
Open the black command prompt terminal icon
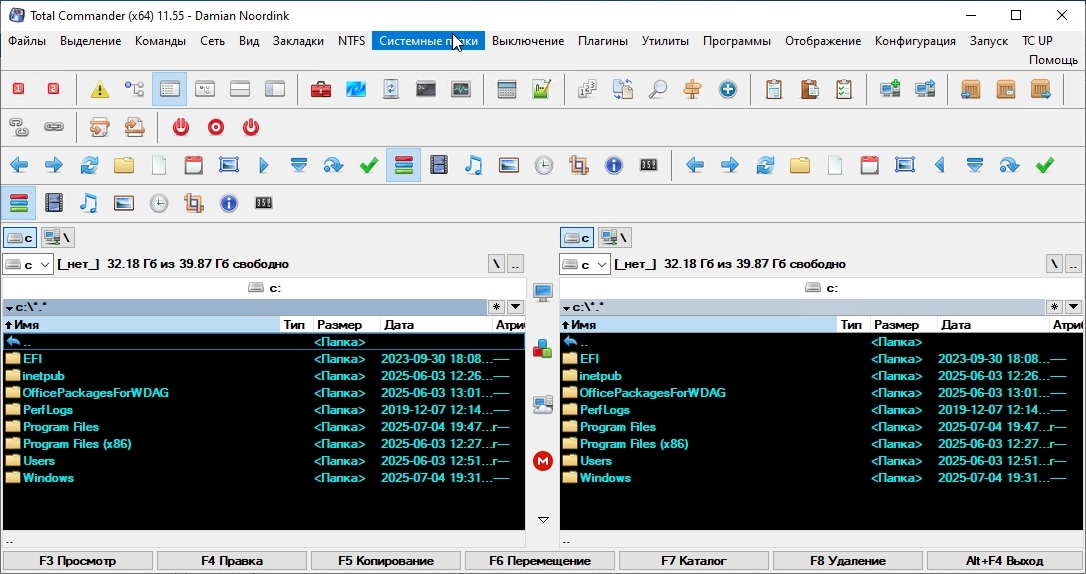(426, 89)
